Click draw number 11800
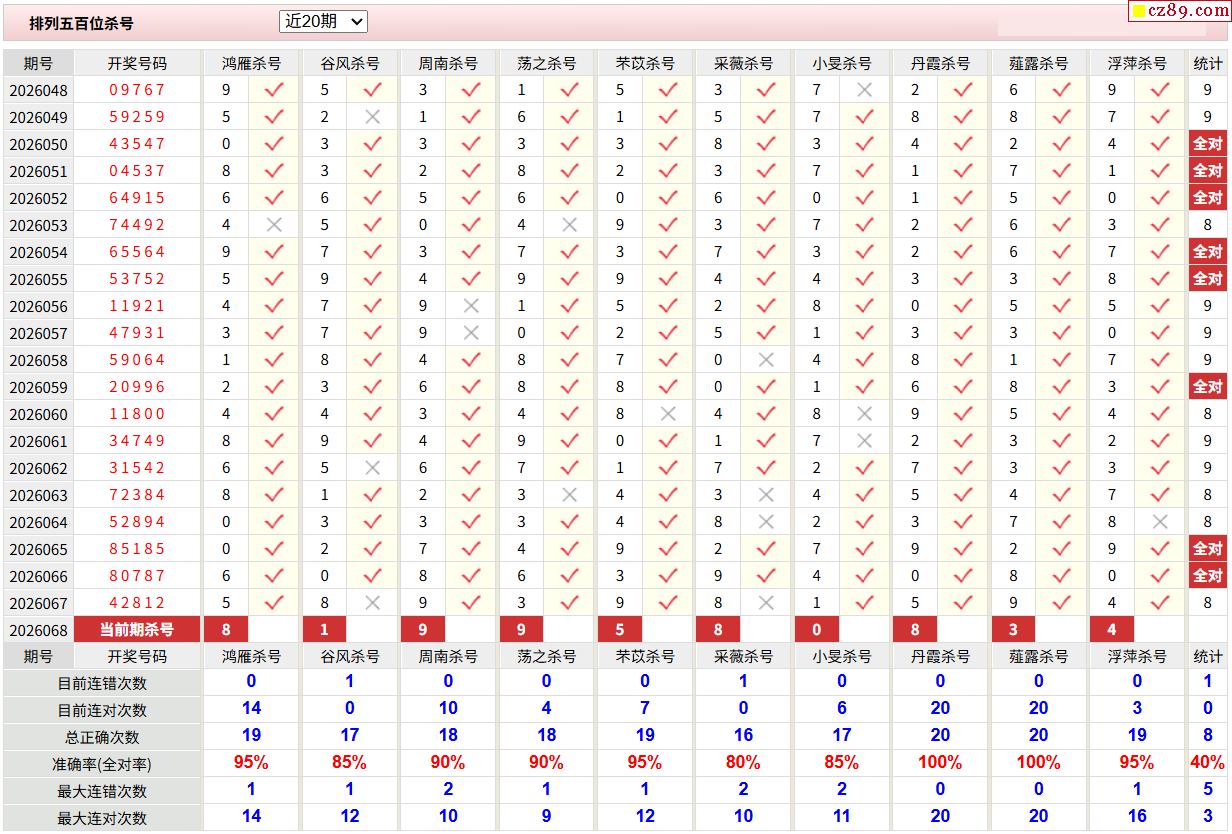The image size is (1232, 834). 137,413
